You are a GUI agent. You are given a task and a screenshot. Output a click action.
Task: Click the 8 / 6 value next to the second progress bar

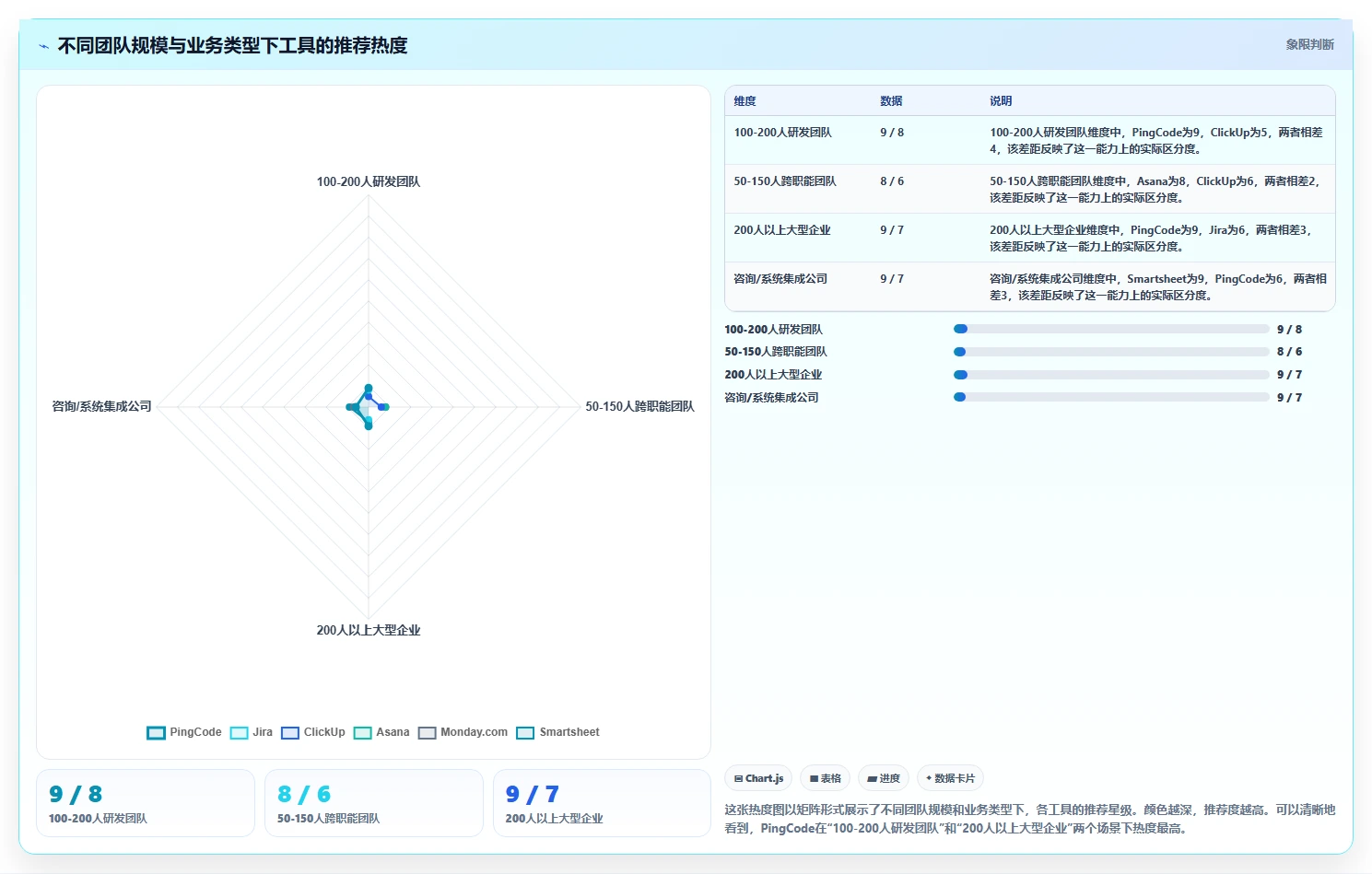click(1289, 352)
